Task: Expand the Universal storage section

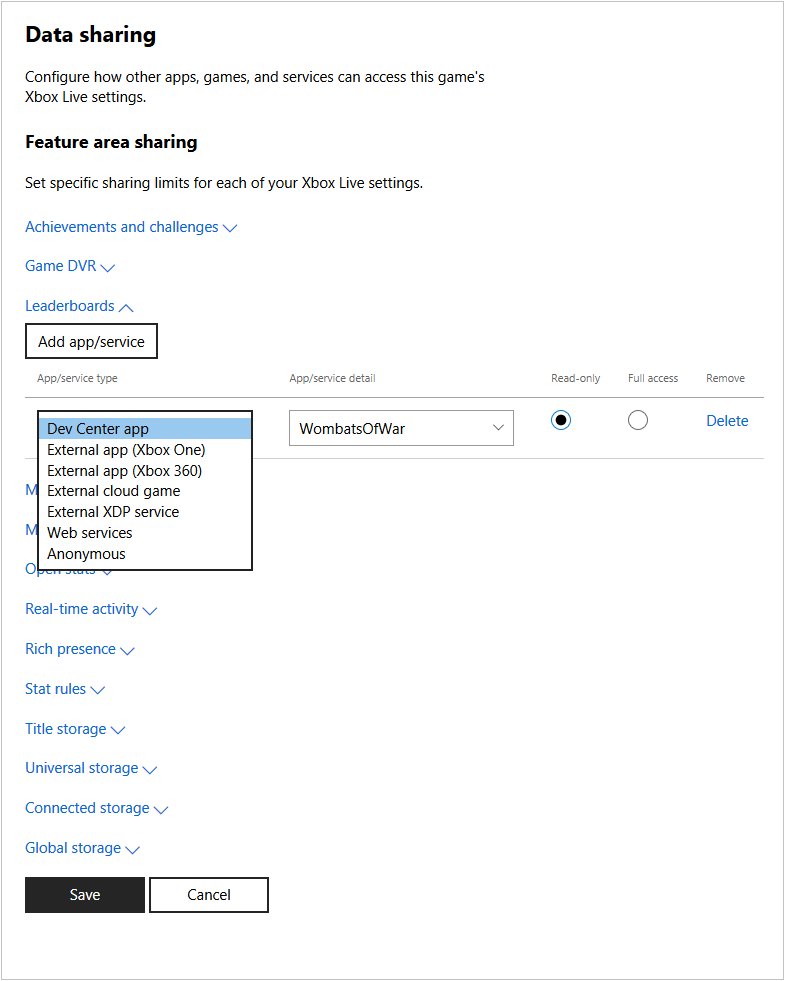Action: 91,768
